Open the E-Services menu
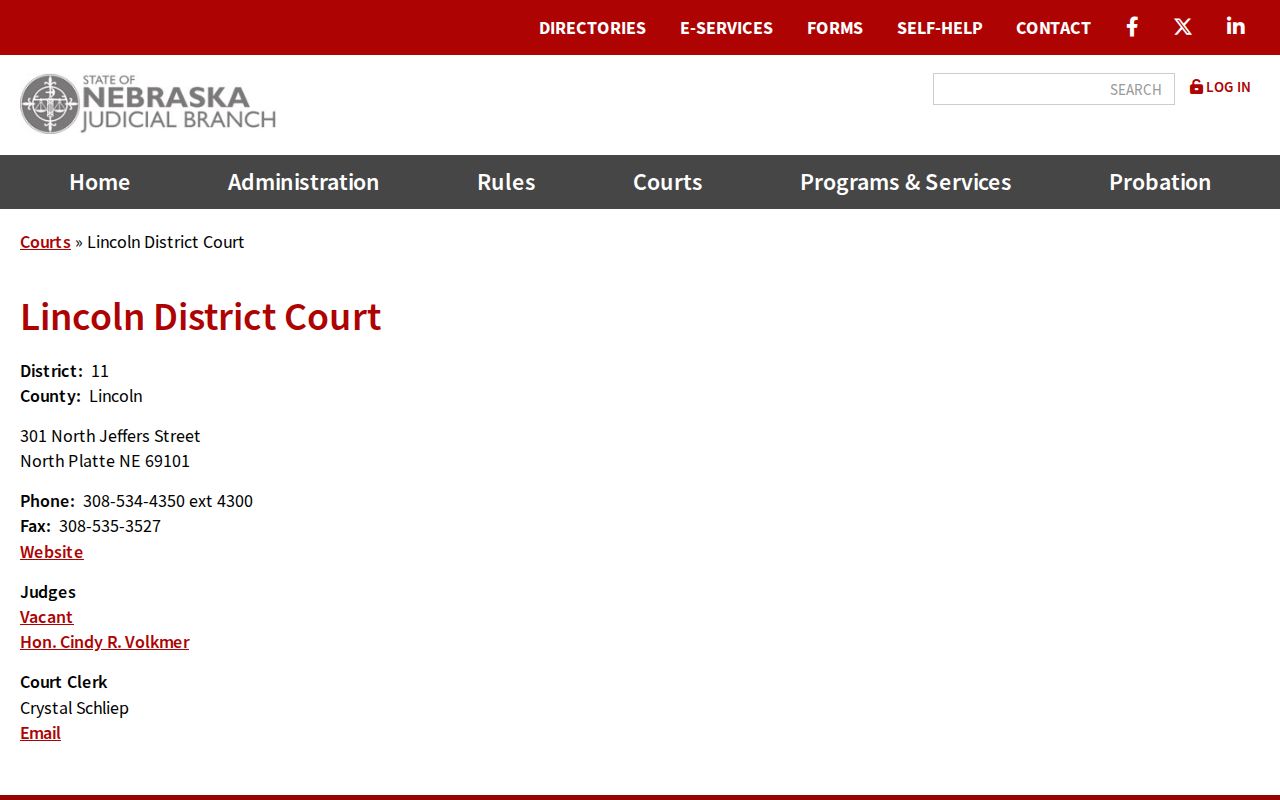 pyautogui.click(x=726, y=28)
